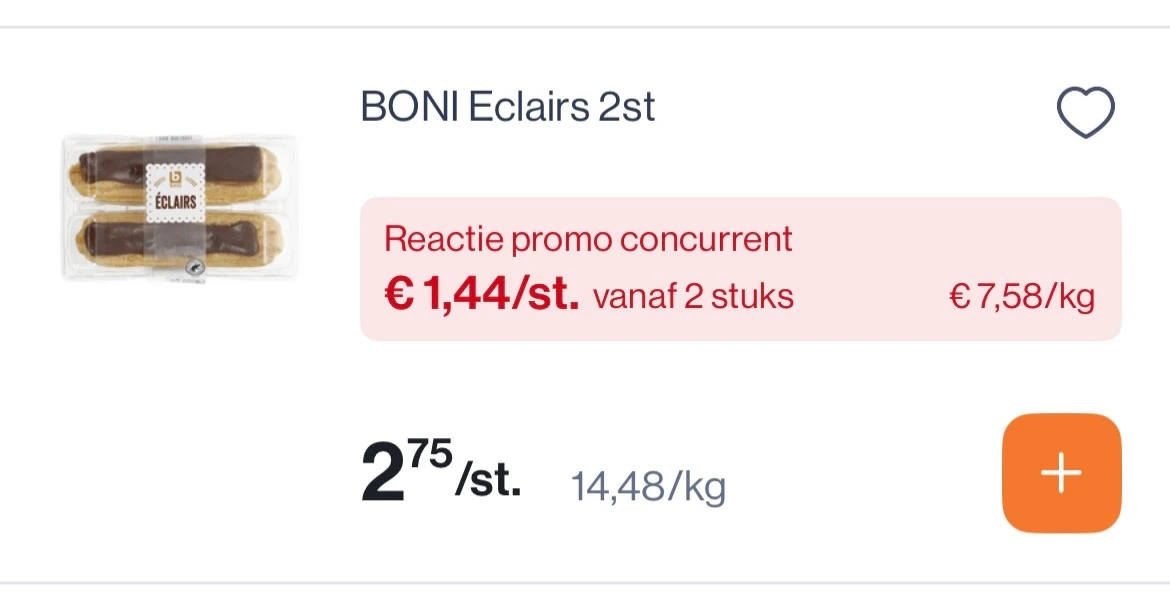Add BONI Eclairs using the orange add button
The image size is (1170, 595).
[x=1061, y=472]
